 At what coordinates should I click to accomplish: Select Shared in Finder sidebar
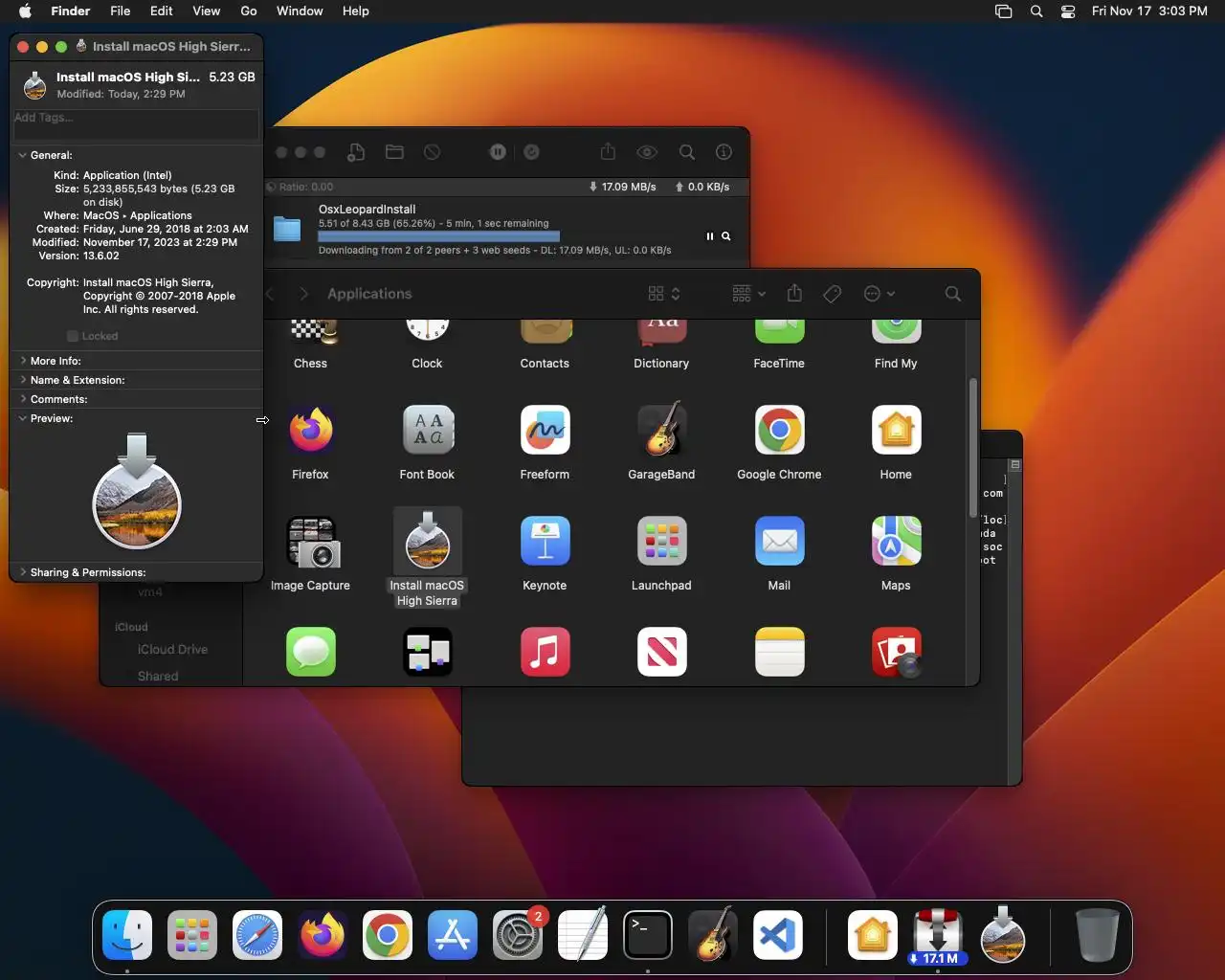tap(158, 676)
